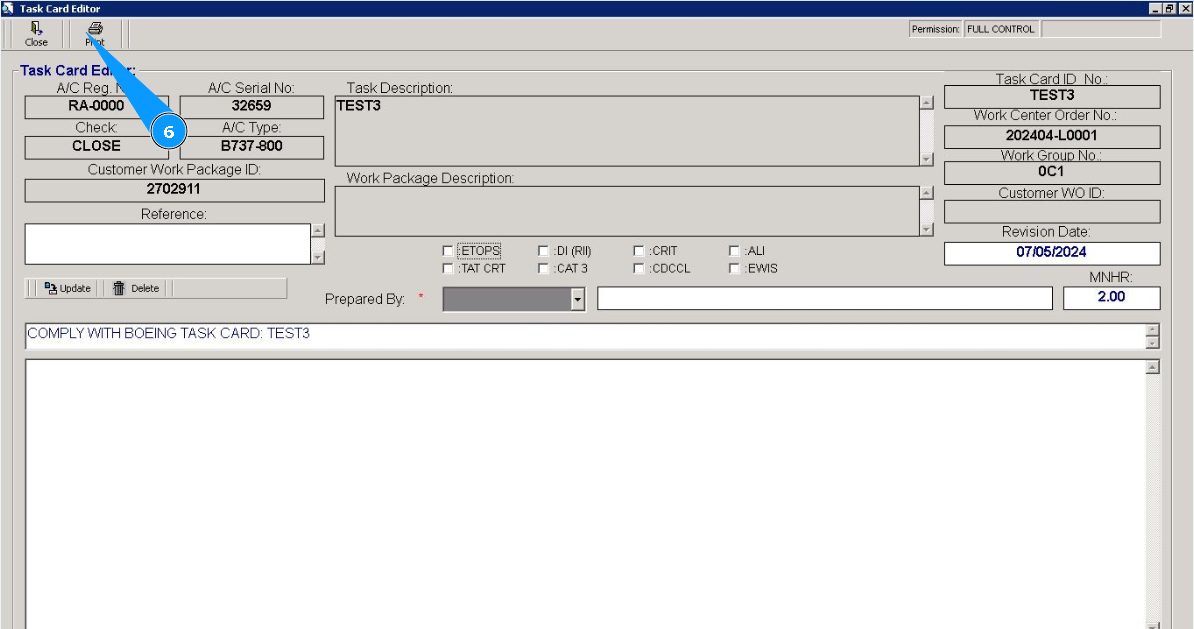Click Work Package Description scroll up arrow

coord(927,193)
